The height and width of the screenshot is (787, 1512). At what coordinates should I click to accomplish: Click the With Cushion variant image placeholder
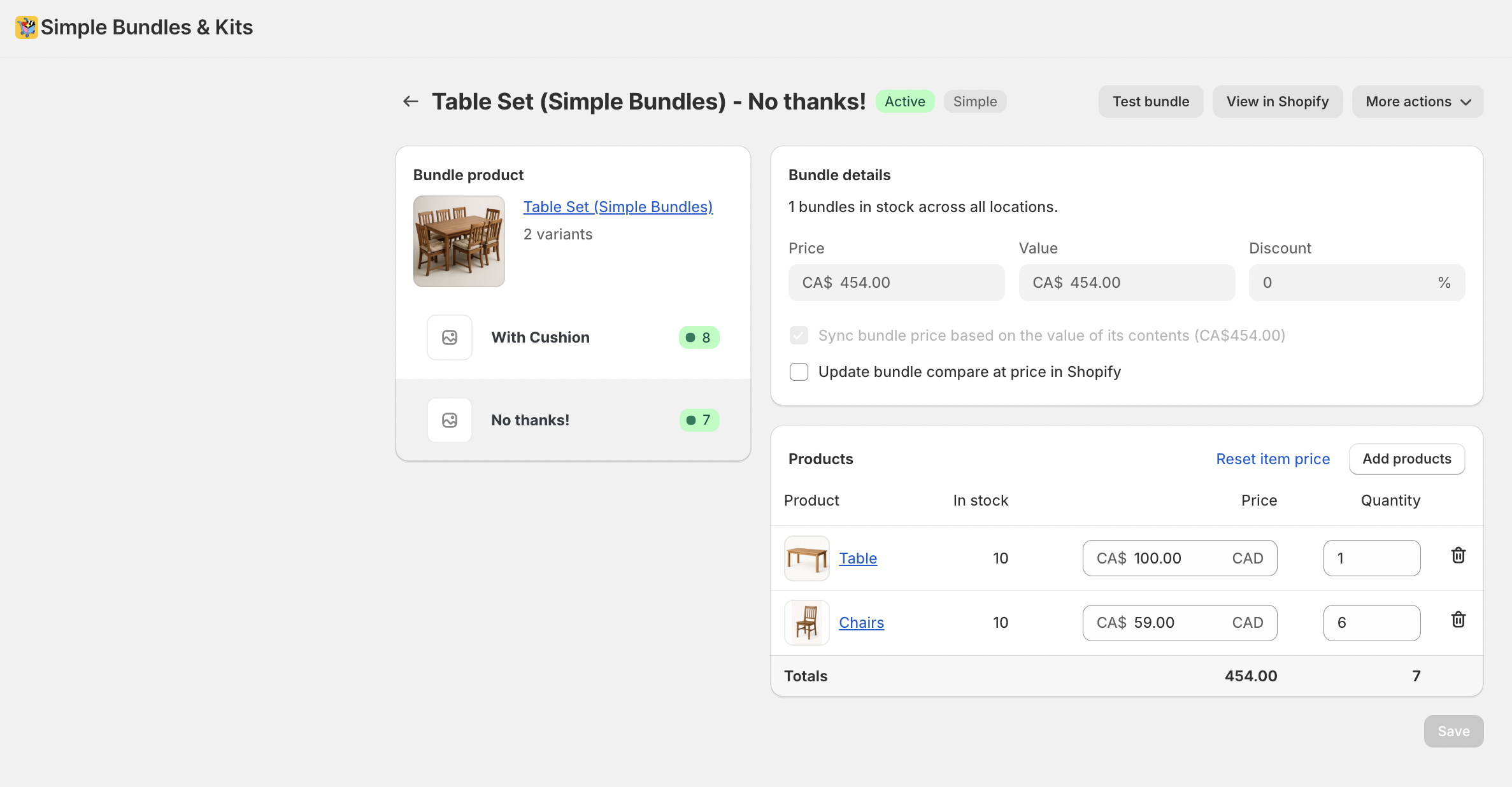450,337
